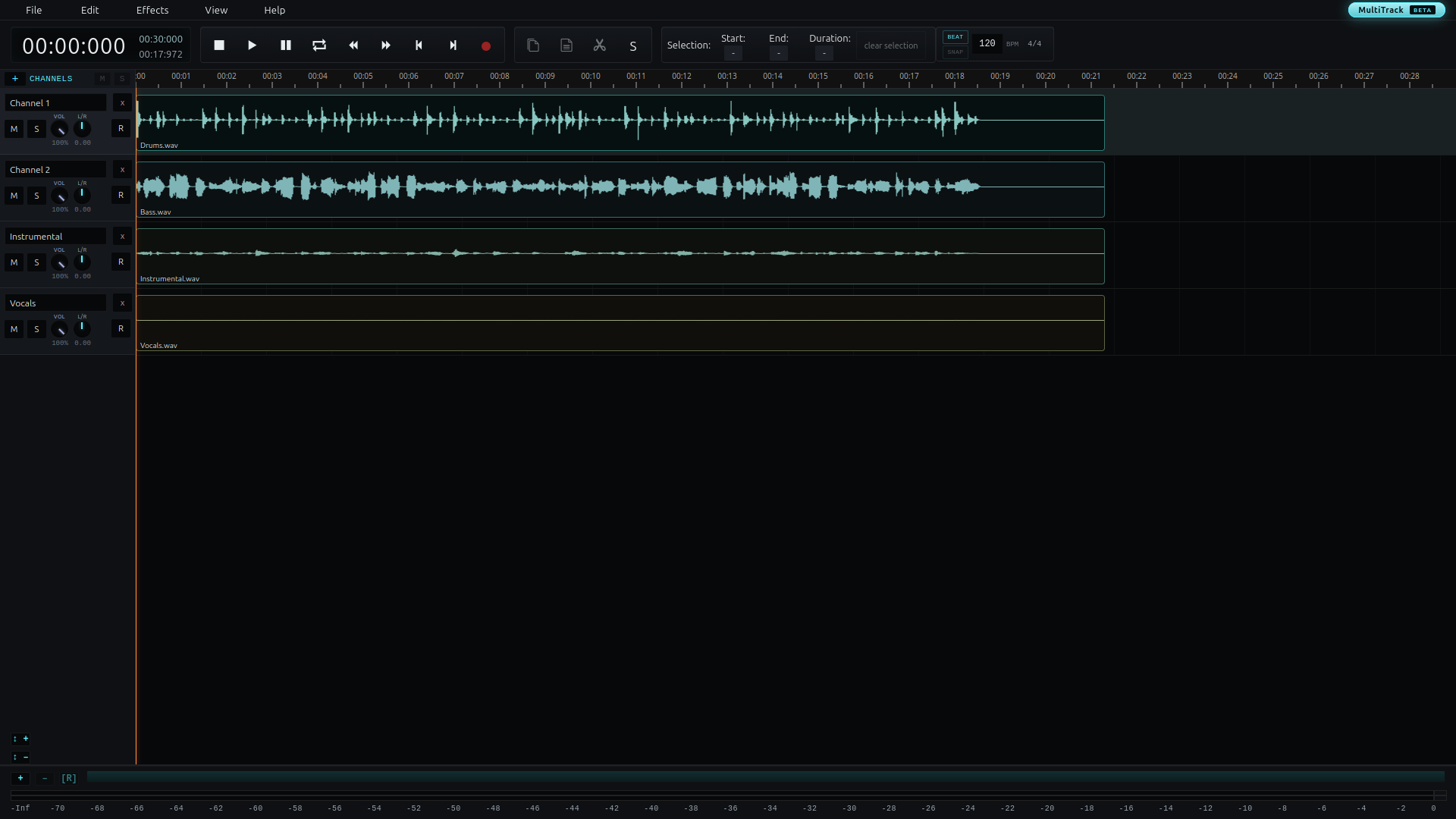Click the red Record button
Image resolution: width=1456 pixels, height=819 pixels.
[486, 46]
